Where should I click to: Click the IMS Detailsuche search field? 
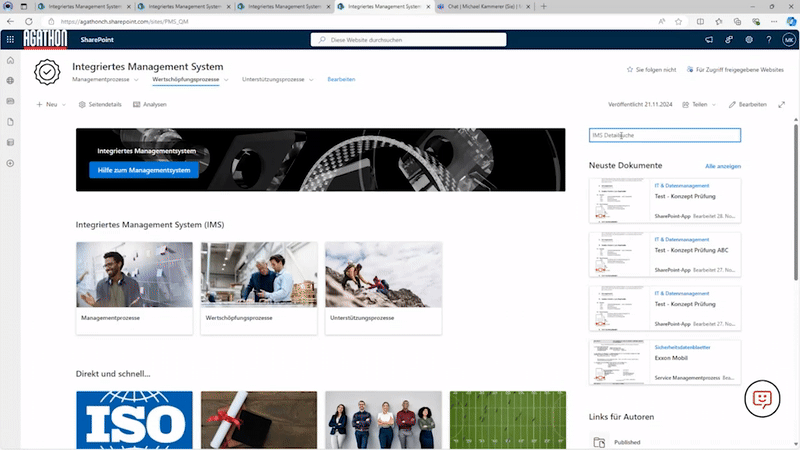point(664,135)
